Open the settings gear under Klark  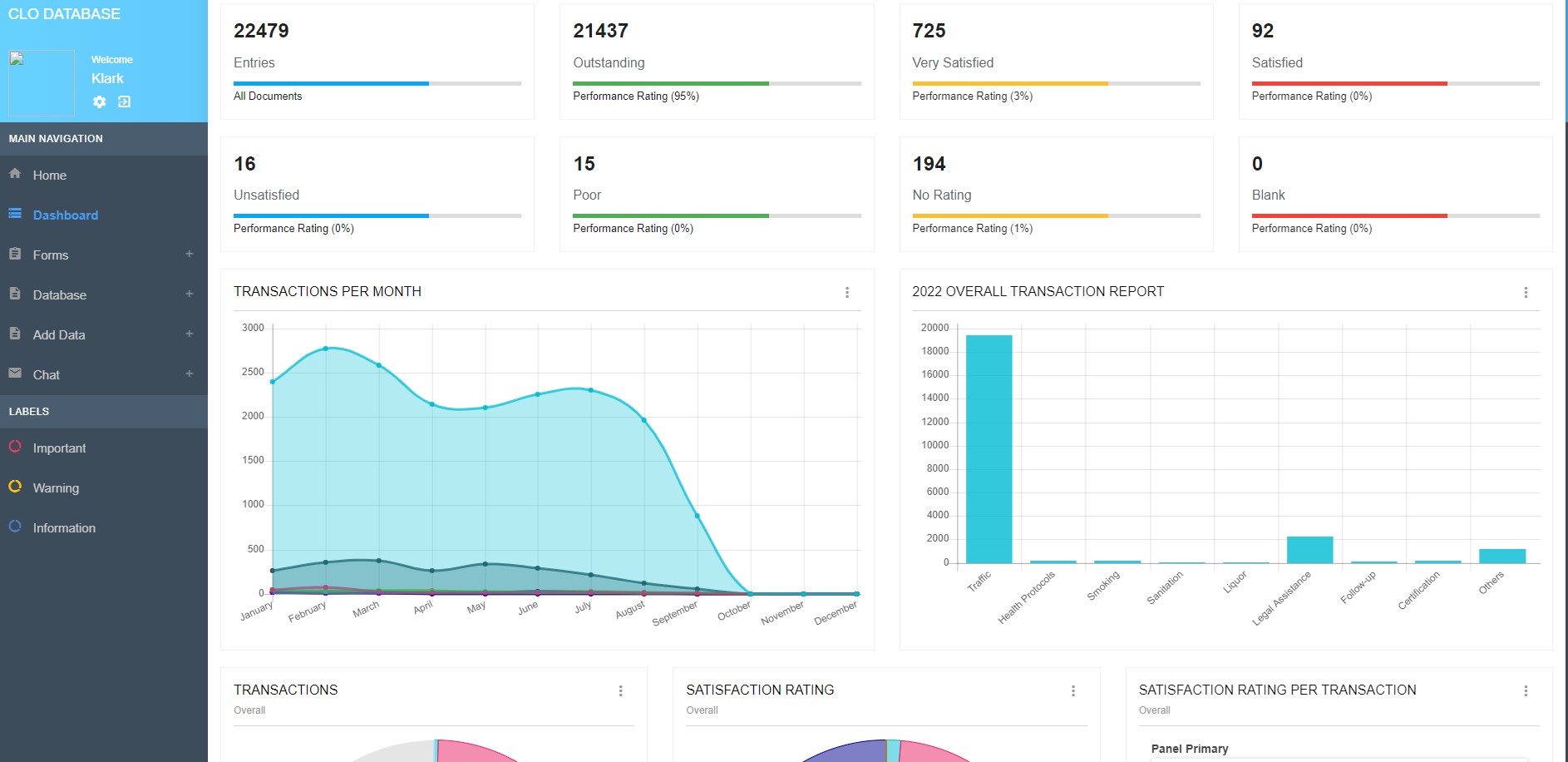[100, 101]
